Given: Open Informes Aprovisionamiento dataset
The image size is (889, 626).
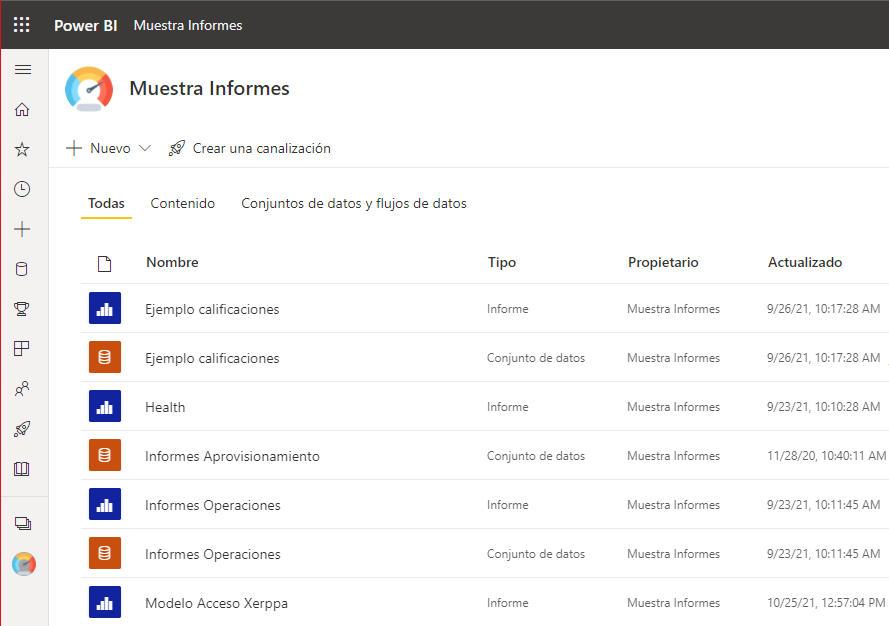Looking at the screenshot, I should pyautogui.click(x=232, y=456).
